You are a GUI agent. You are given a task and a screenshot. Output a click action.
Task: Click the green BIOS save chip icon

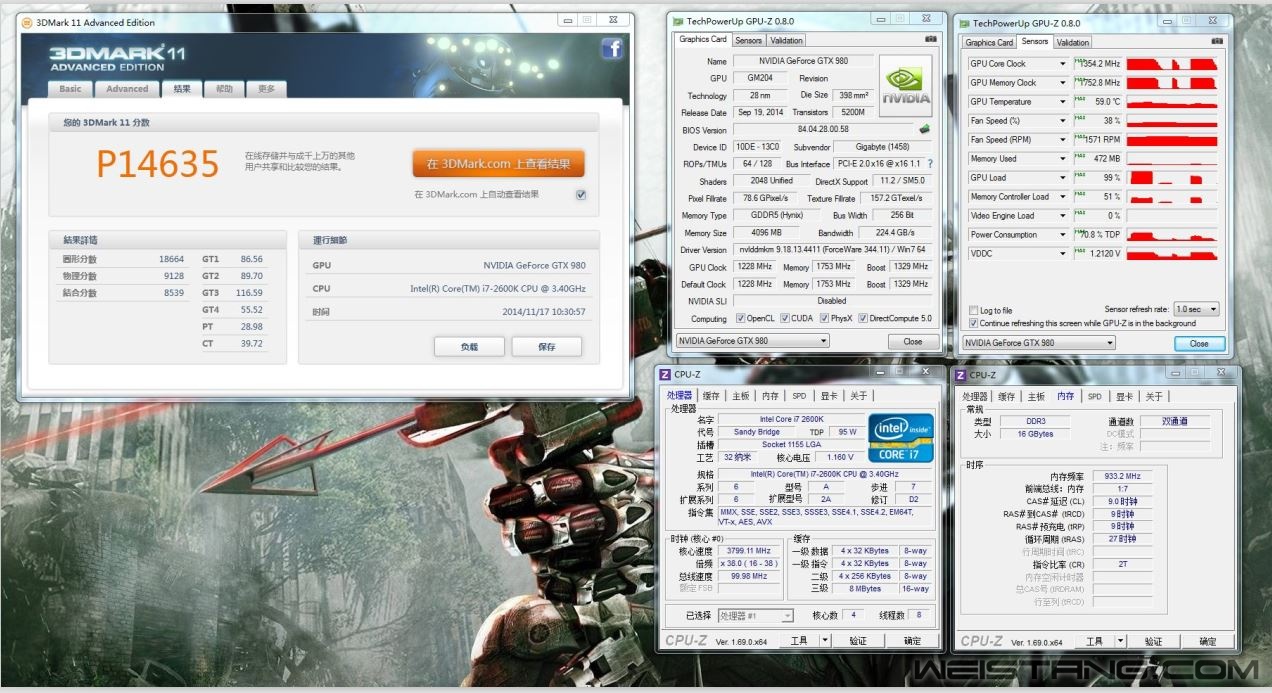coord(925,129)
